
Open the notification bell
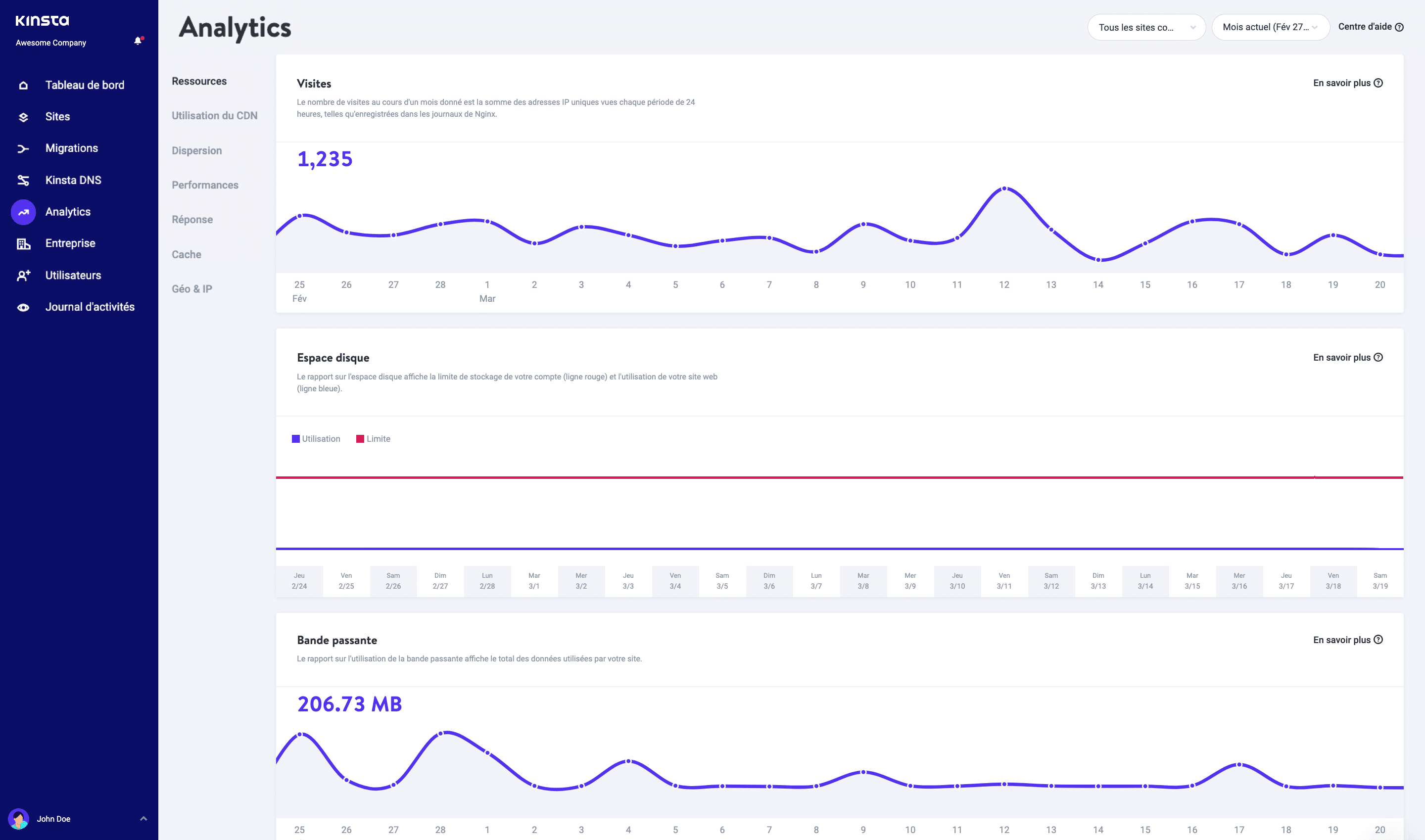[137, 41]
